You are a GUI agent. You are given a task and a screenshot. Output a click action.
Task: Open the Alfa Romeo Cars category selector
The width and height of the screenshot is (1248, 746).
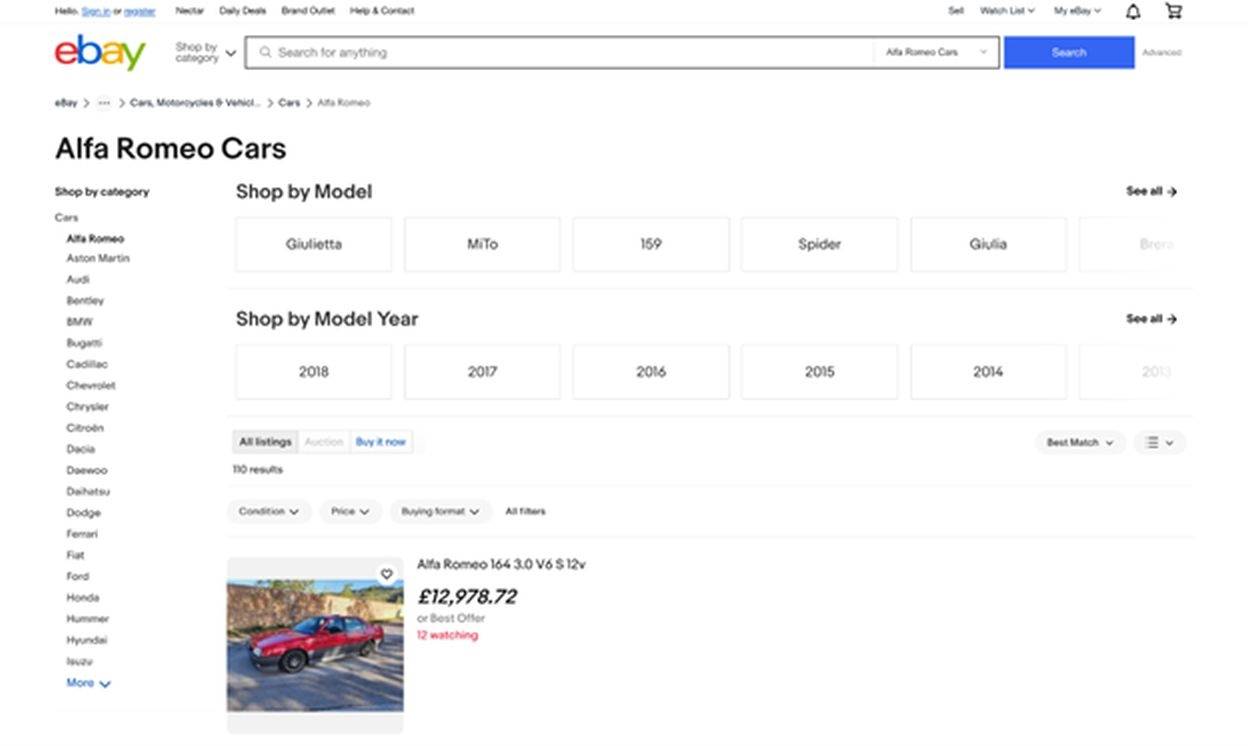(936, 52)
